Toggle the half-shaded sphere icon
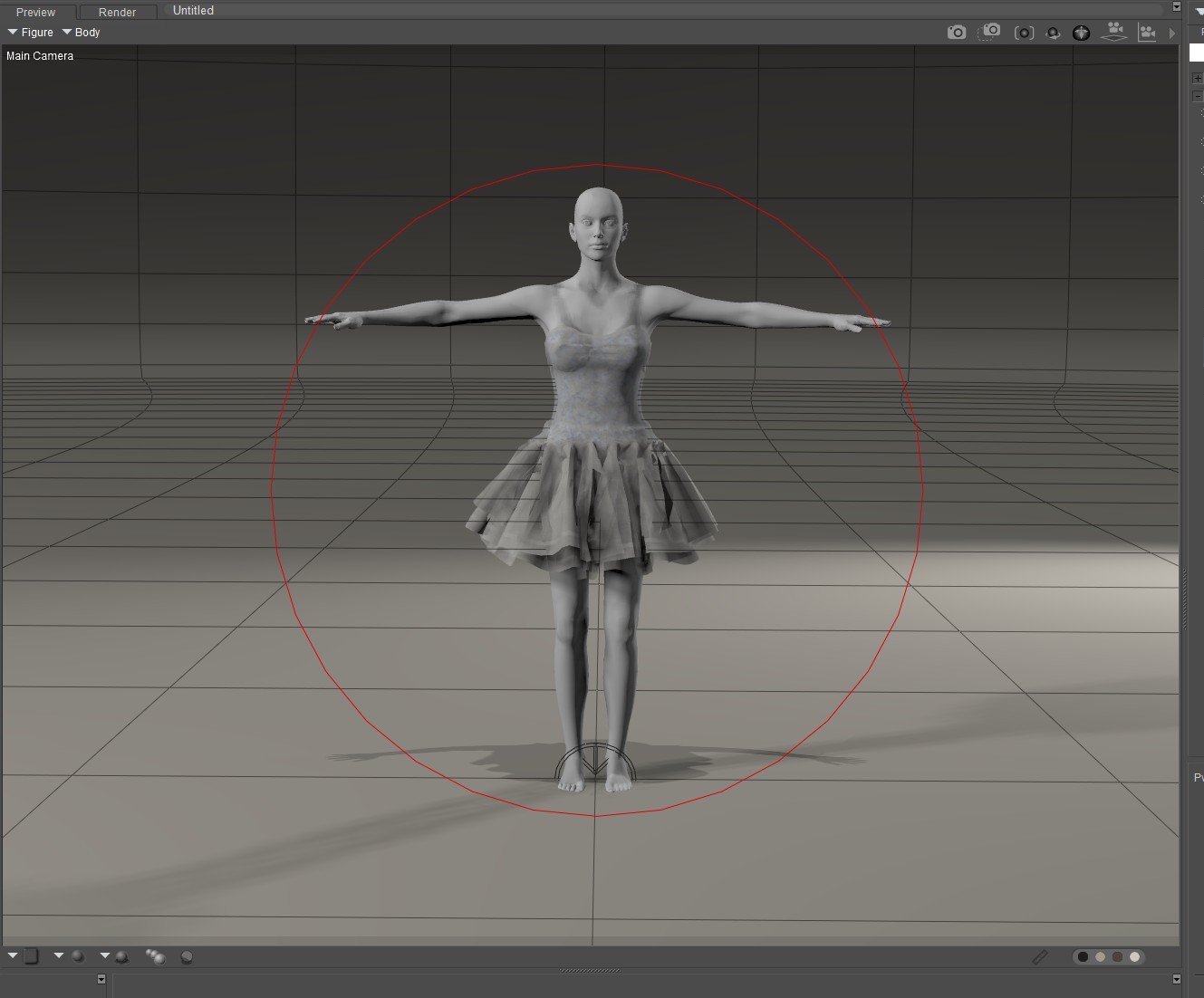 187,956
